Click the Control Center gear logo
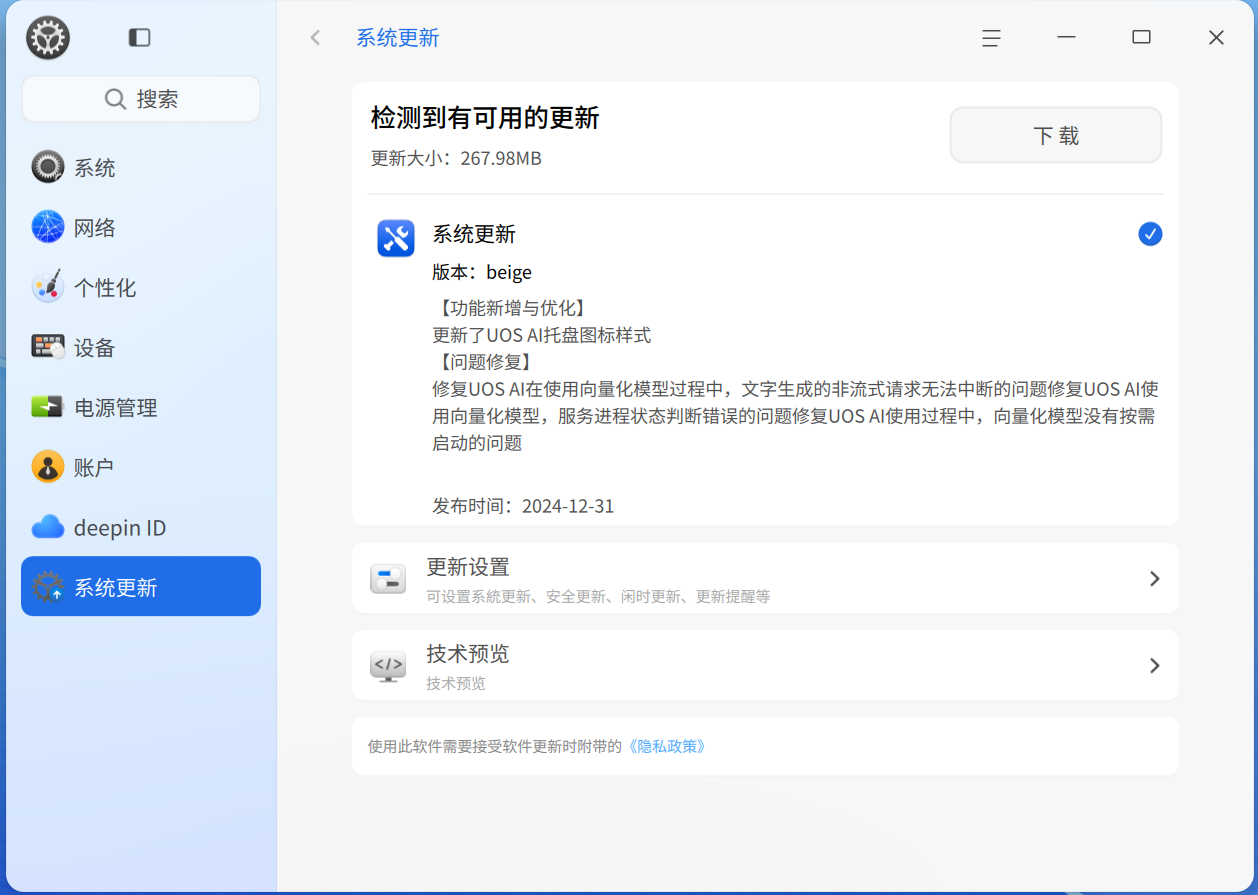 coord(48,38)
